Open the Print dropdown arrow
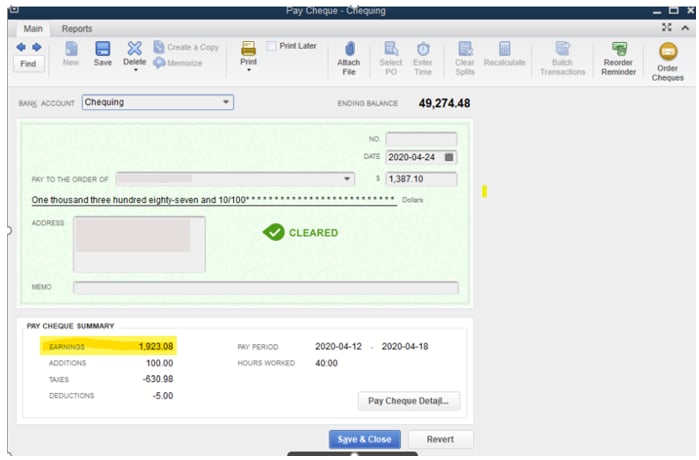699x460 pixels. (x=249, y=70)
